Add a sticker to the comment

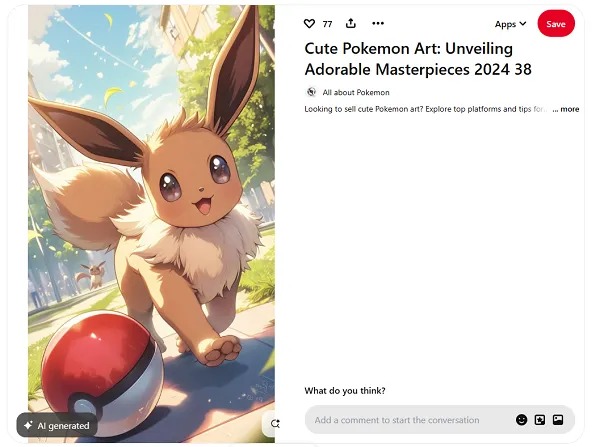pos(540,420)
